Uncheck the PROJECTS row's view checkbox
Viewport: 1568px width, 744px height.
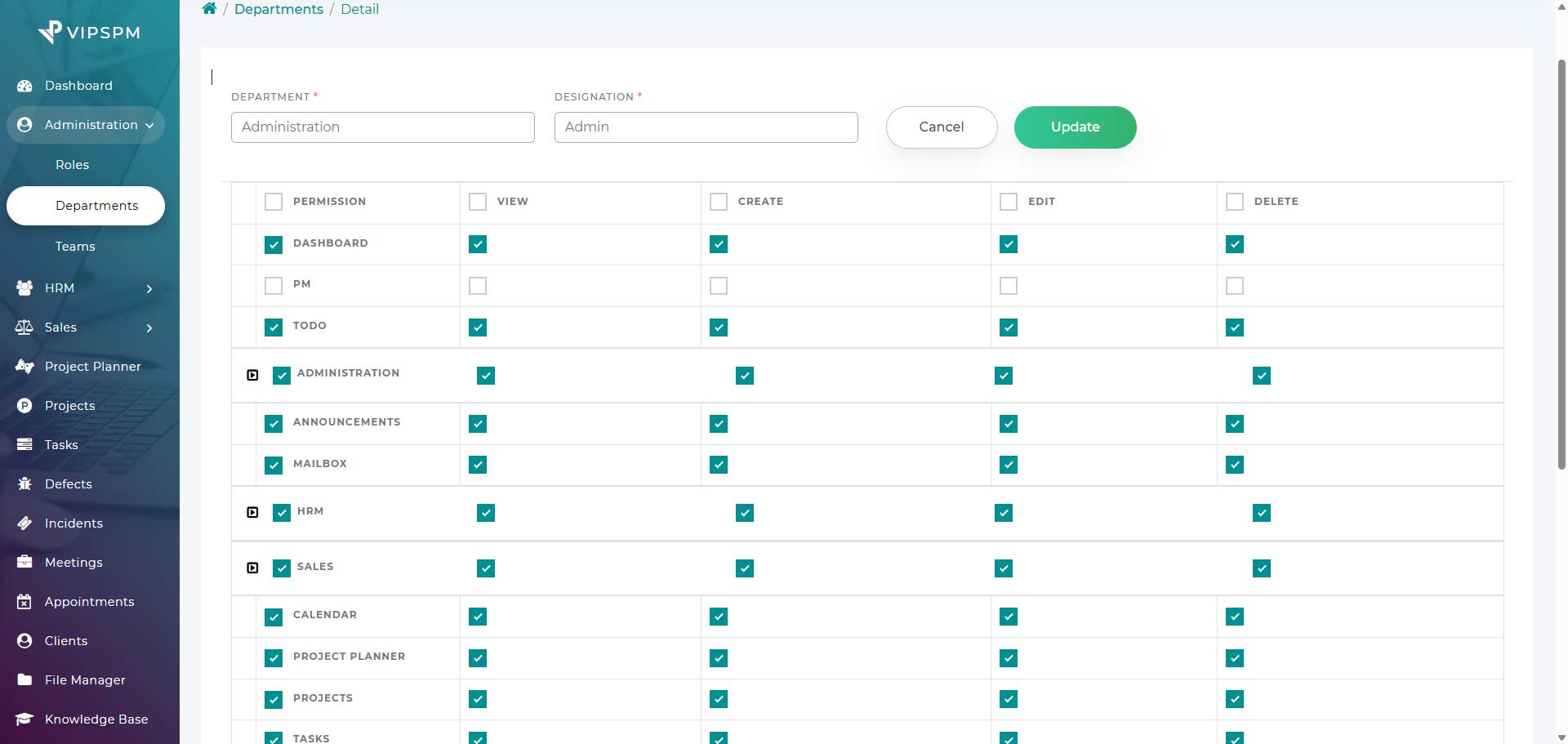coord(478,699)
